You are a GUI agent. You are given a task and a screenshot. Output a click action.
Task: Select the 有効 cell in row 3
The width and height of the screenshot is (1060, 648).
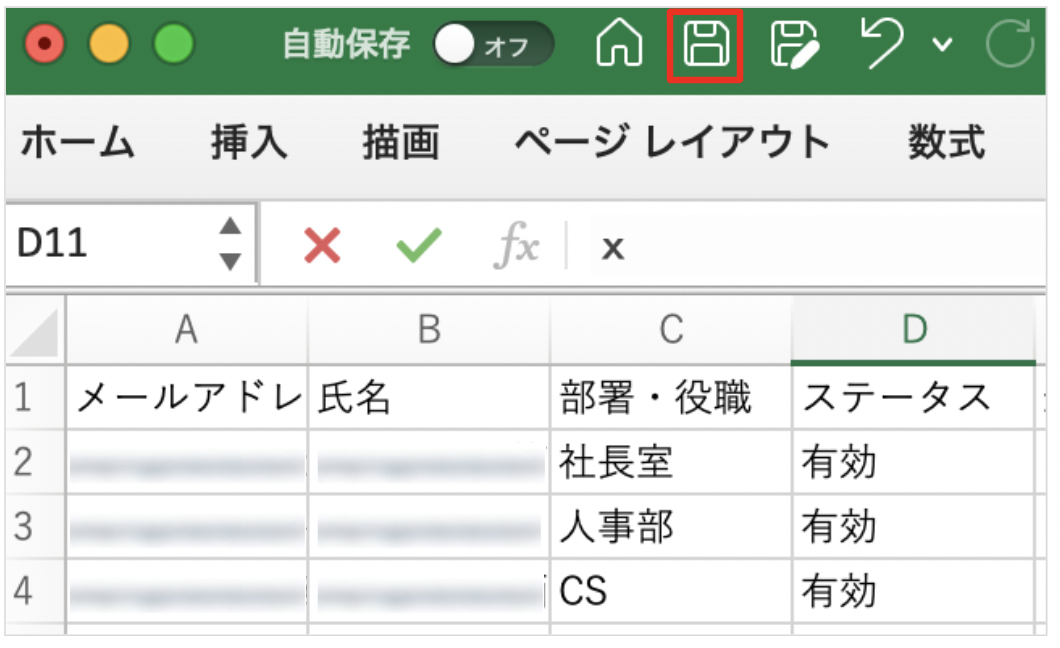(913, 526)
